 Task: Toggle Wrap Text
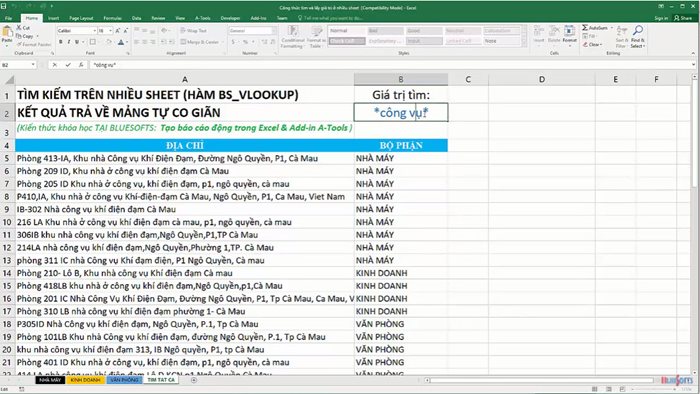click(x=193, y=31)
